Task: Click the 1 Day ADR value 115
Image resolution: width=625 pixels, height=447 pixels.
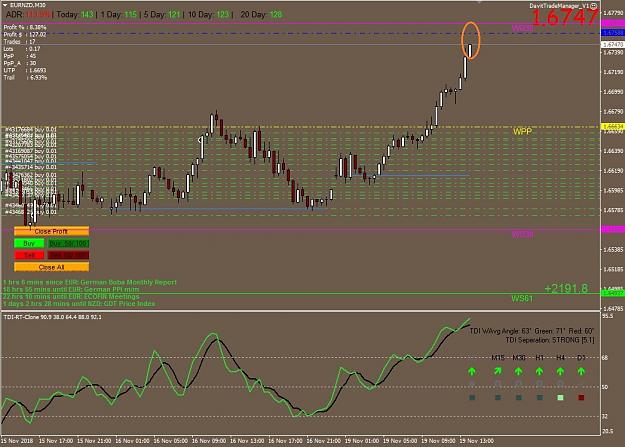Action: pos(130,15)
